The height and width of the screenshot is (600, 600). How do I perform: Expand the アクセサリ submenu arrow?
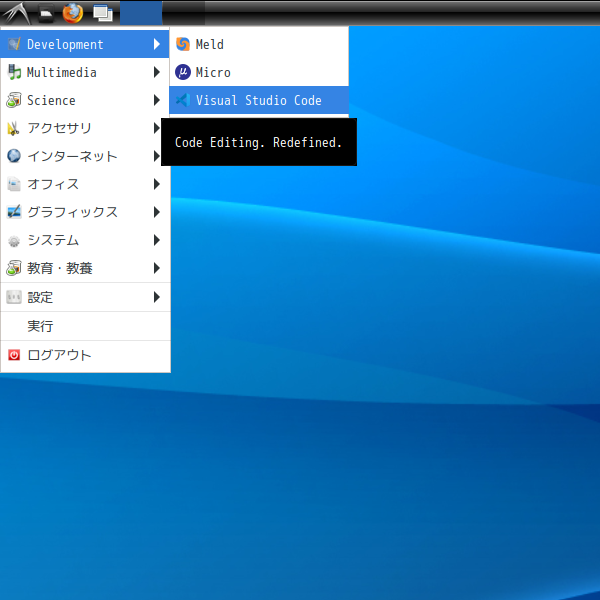(x=157, y=128)
